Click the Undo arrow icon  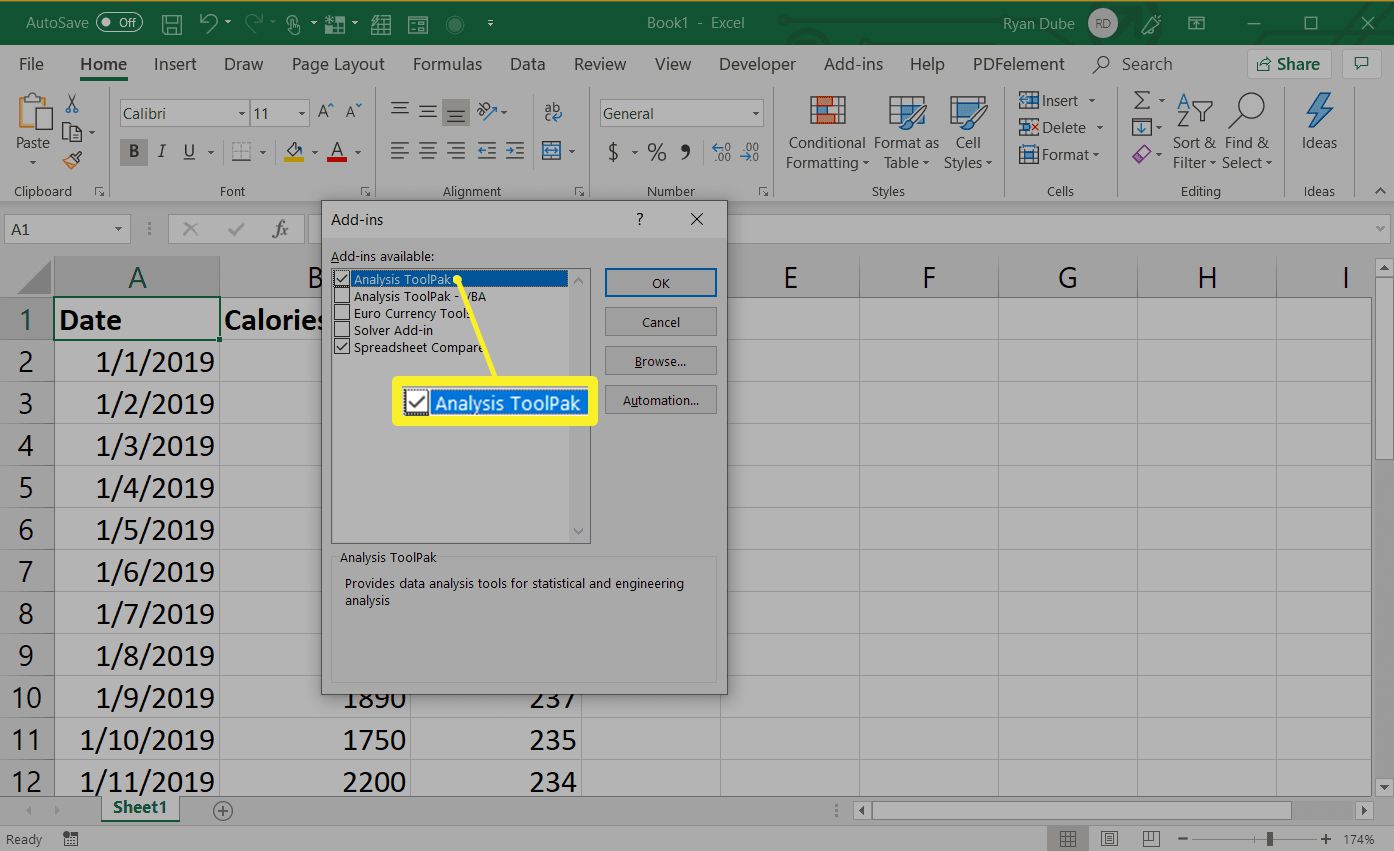[207, 22]
